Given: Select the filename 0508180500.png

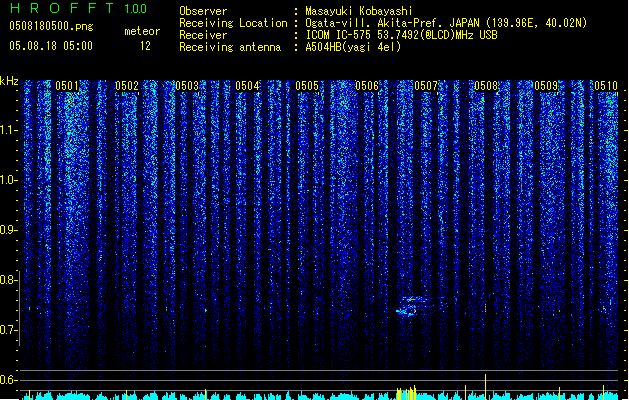Looking at the screenshot, I should [51, 26].
